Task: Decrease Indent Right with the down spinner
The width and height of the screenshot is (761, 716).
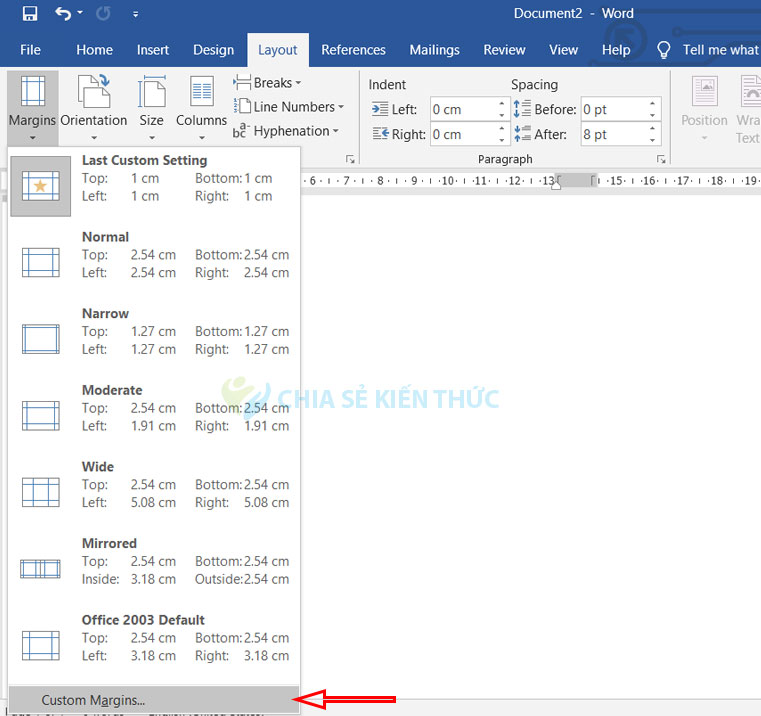Action: (x=502, y=140)
